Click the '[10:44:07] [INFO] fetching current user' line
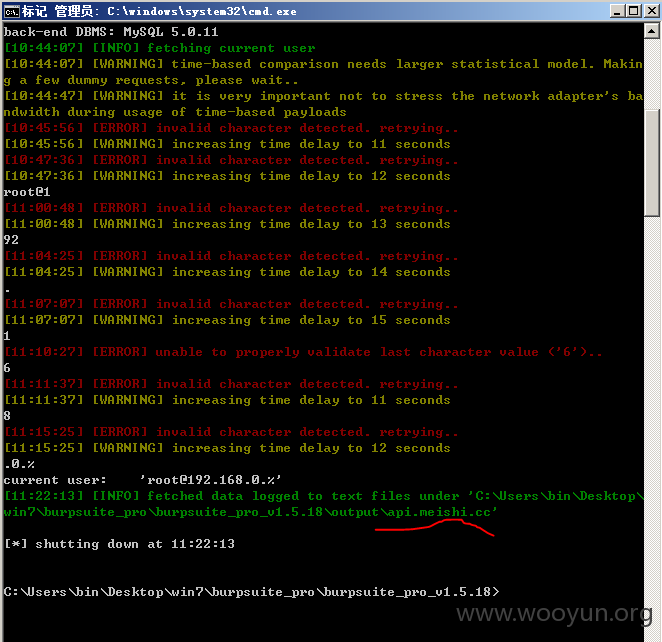 click(160, 48)
